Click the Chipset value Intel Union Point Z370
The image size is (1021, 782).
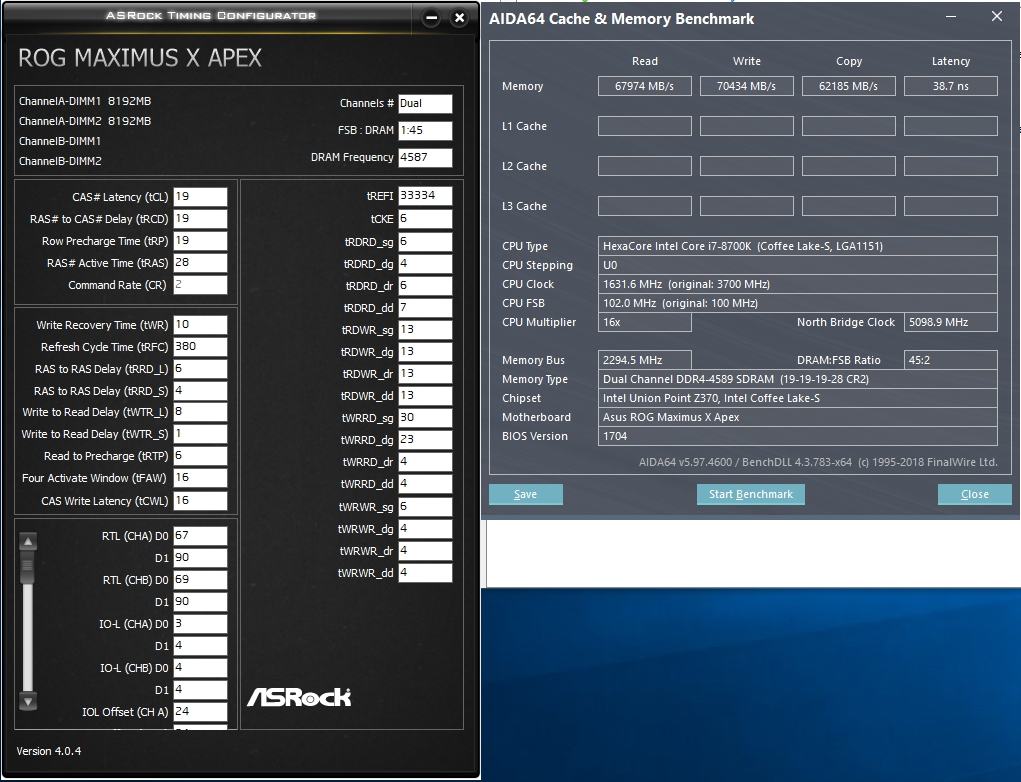coord(798,398)
